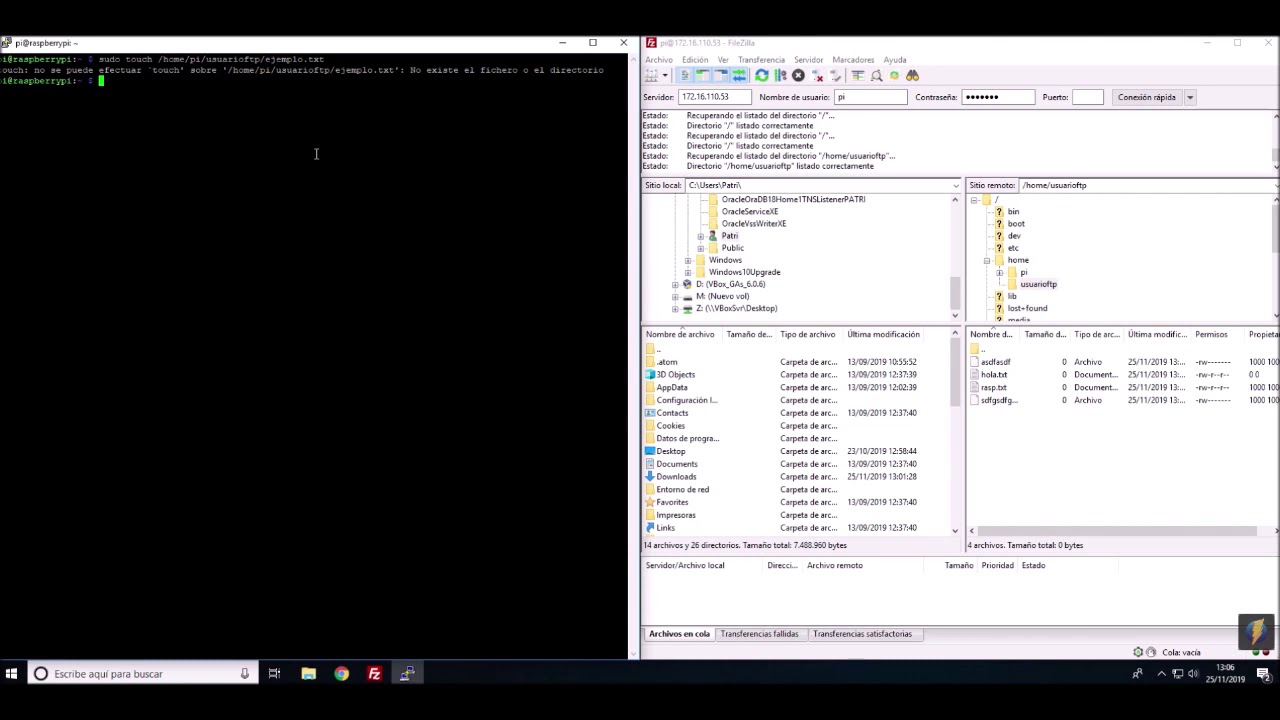Click the Servidor input field

coord(714,97)
